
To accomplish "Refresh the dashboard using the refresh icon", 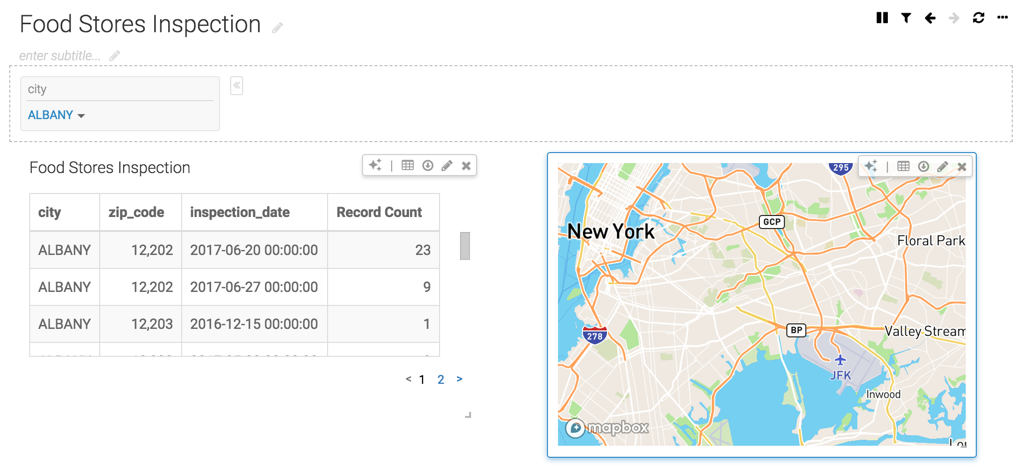I will click(x=978, y=18).
